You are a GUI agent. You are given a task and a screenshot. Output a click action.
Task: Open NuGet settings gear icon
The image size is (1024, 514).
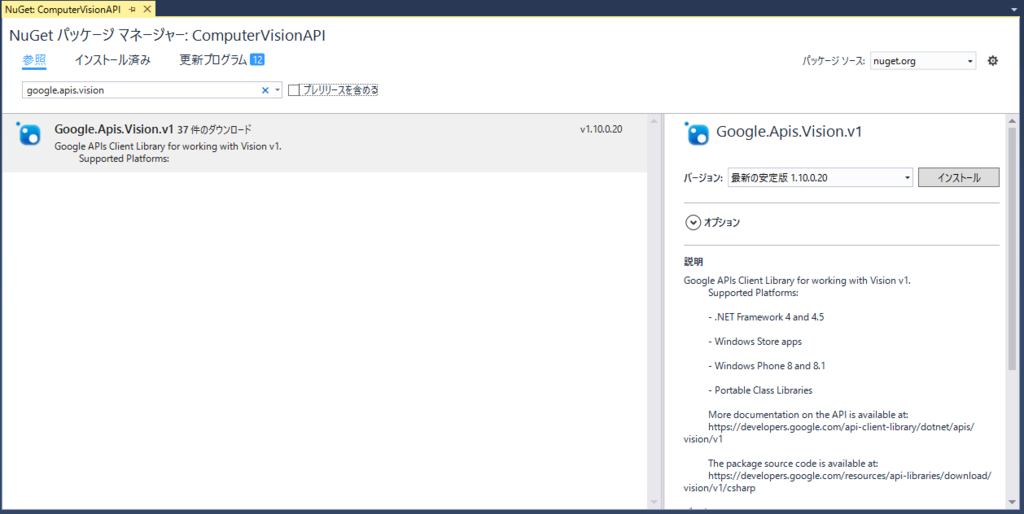tap(993, 61)
